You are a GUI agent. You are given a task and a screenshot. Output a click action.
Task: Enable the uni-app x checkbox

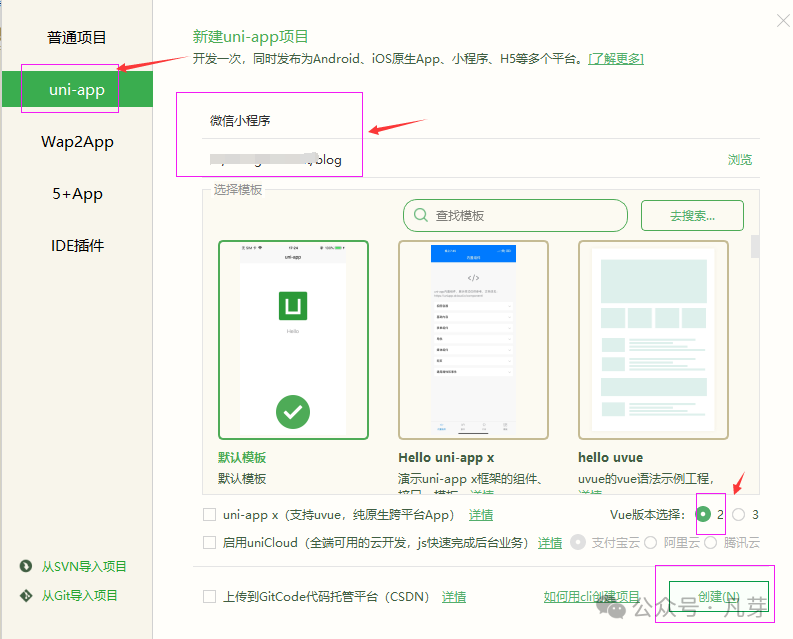209,515
